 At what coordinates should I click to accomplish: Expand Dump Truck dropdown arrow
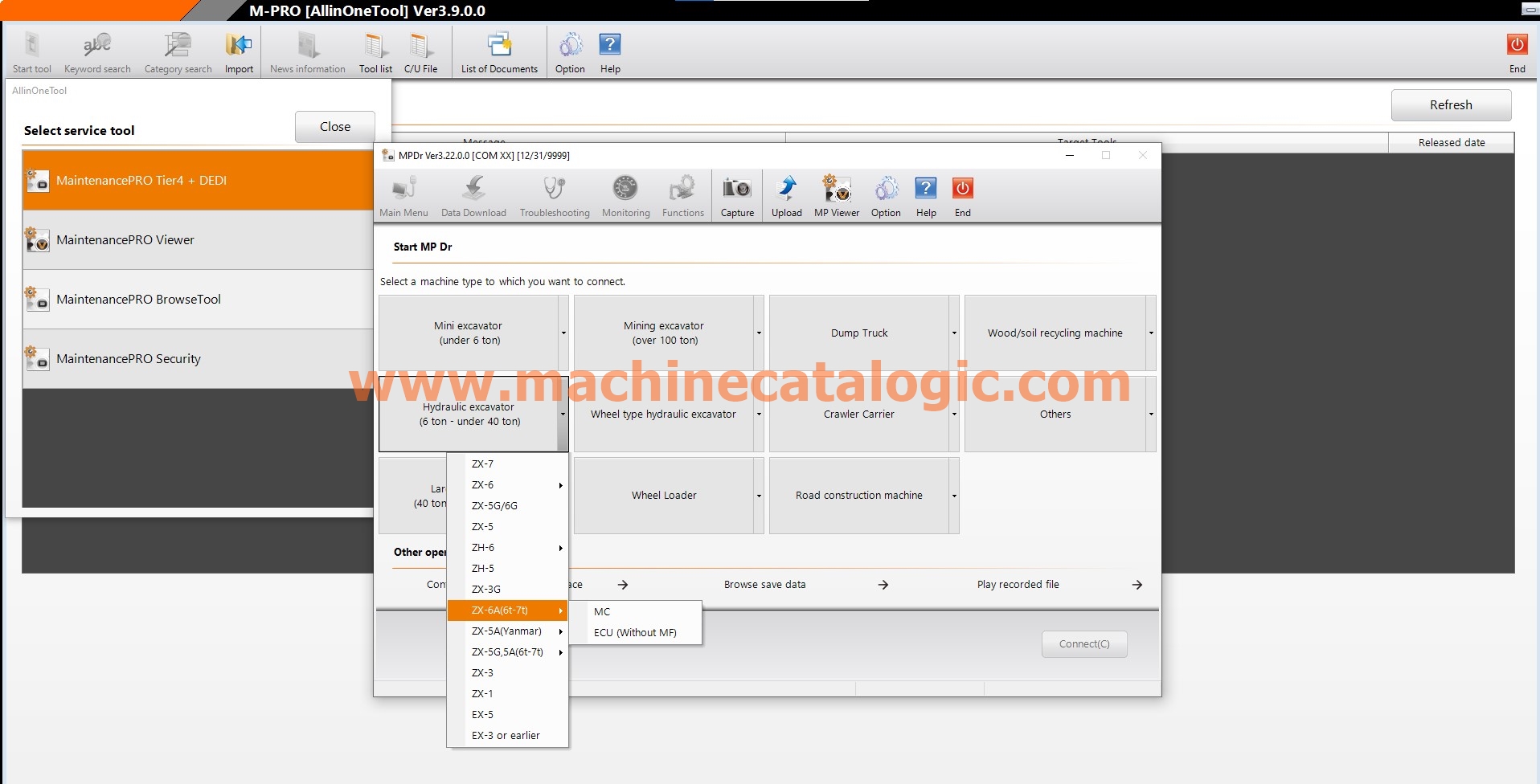coord(954,333)
